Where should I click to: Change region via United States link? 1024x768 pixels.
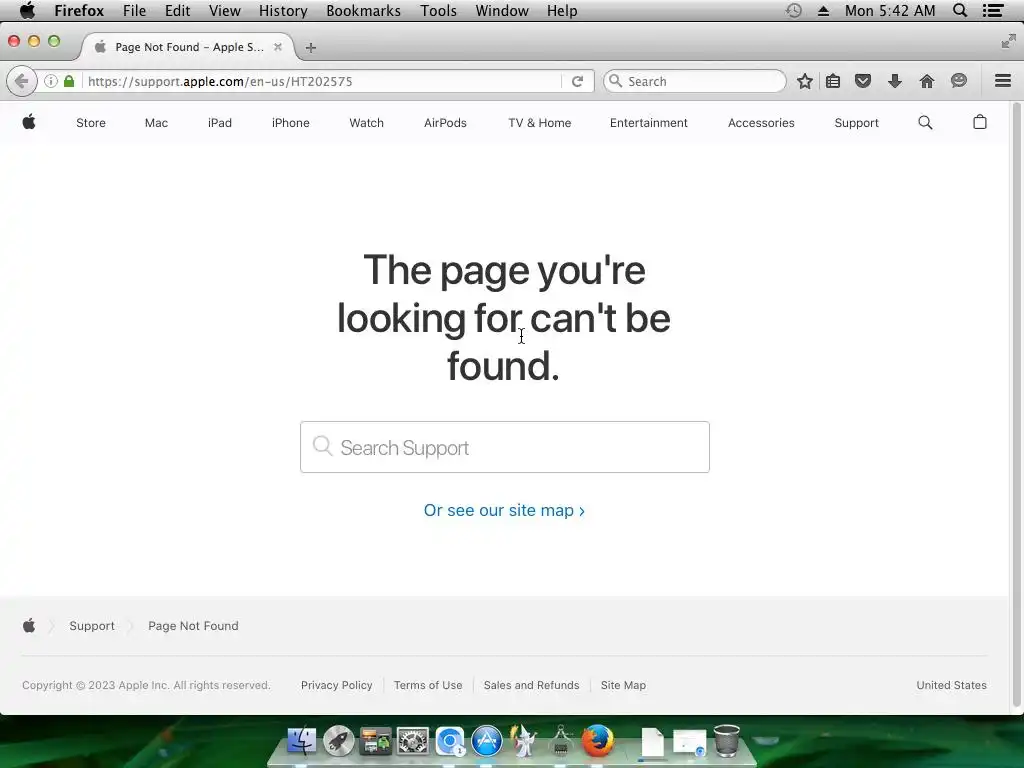(x=951, y=685)
